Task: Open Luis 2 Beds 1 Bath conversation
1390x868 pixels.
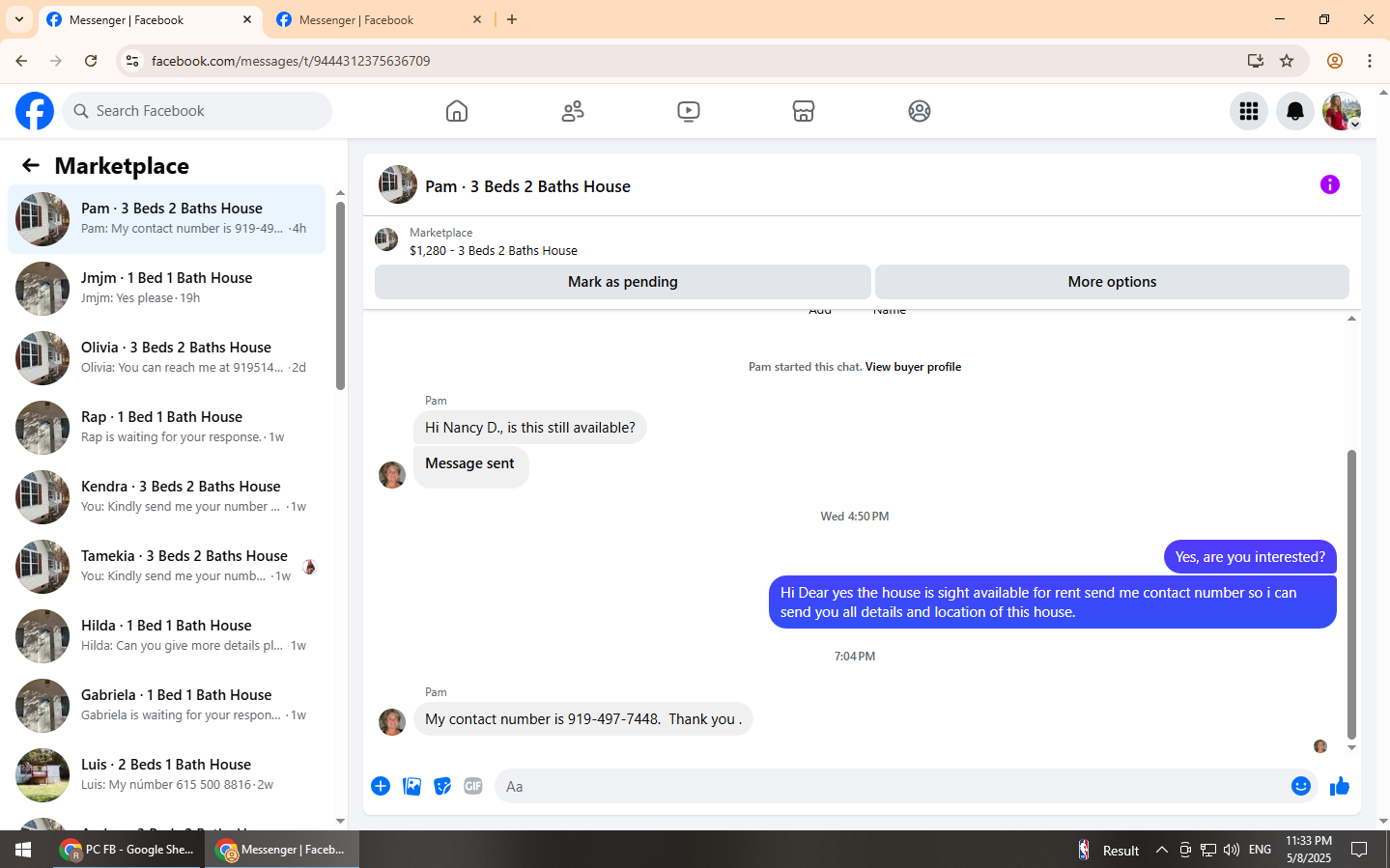Action: point(166,775)
